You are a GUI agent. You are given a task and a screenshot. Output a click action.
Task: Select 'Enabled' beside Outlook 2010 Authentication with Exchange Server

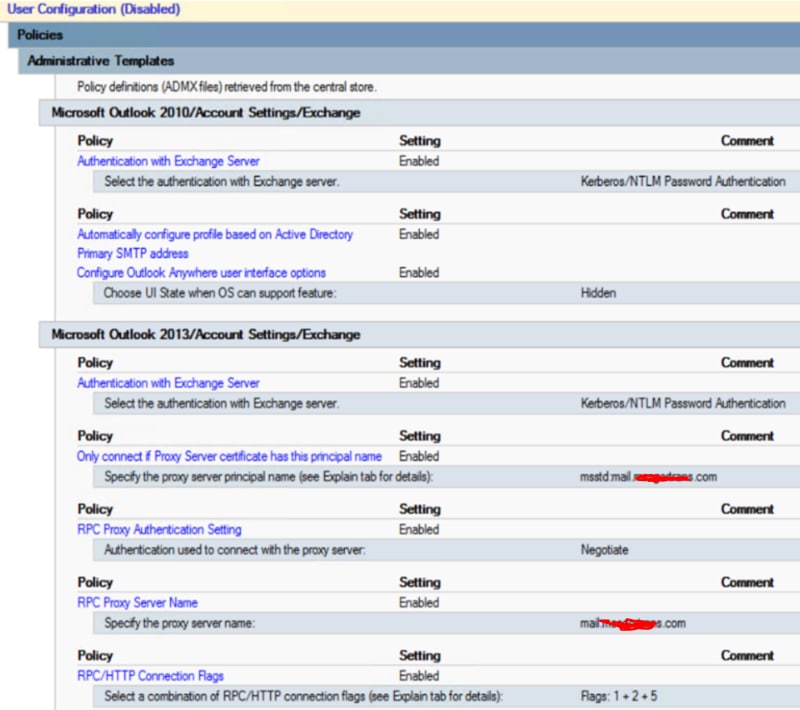[x=419, y=161]
